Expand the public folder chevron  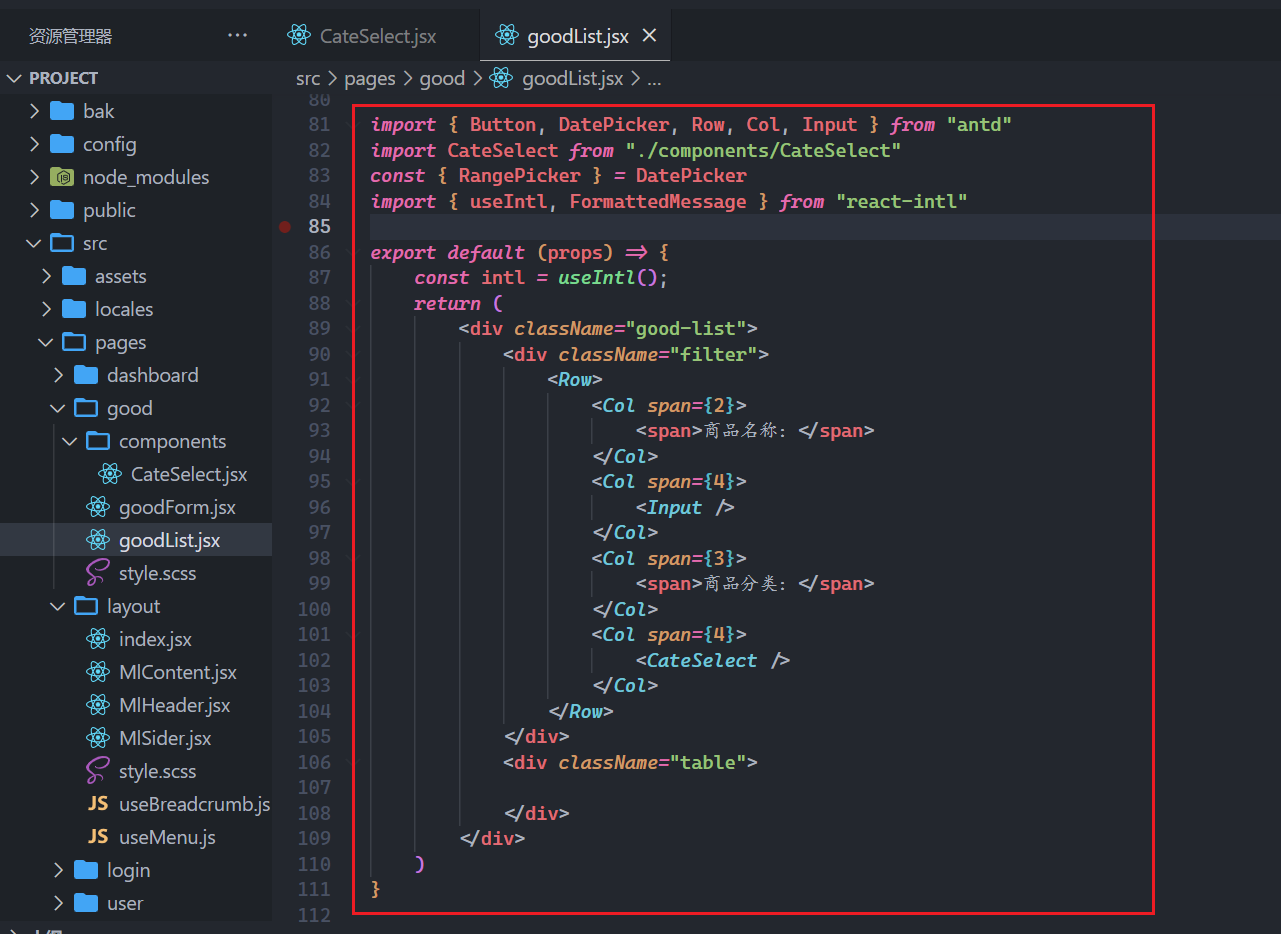coord(34,210)
